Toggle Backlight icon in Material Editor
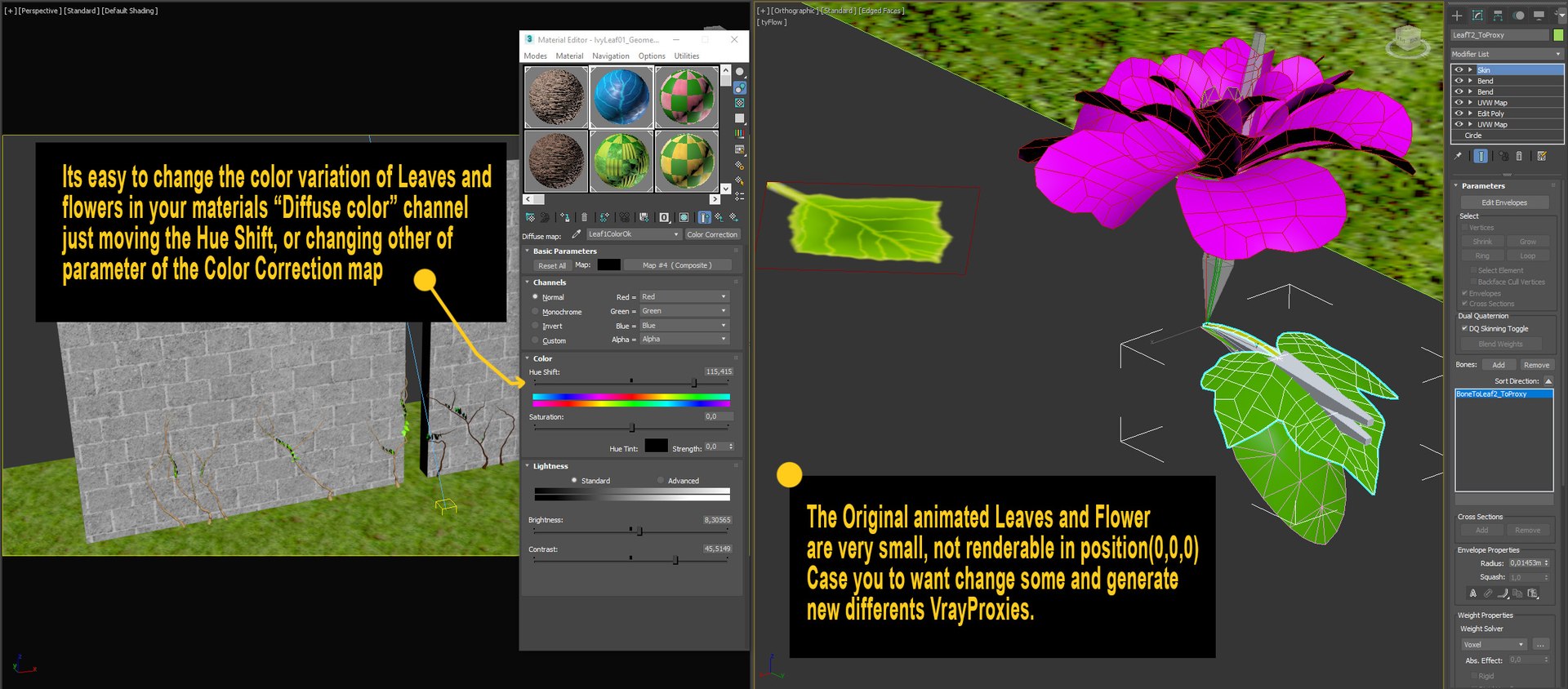Screen dimensions: 1568x689 pos(740,87)
